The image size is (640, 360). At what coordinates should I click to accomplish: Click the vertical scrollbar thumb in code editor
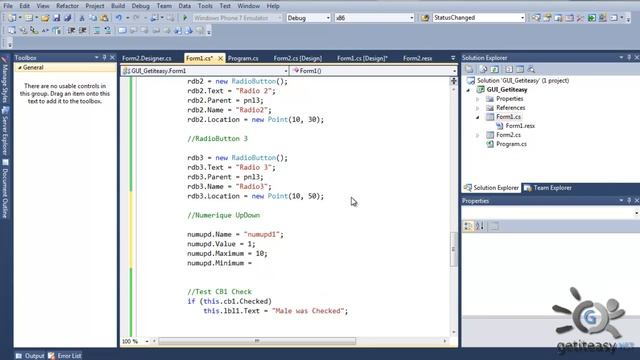tap(453, 249)
